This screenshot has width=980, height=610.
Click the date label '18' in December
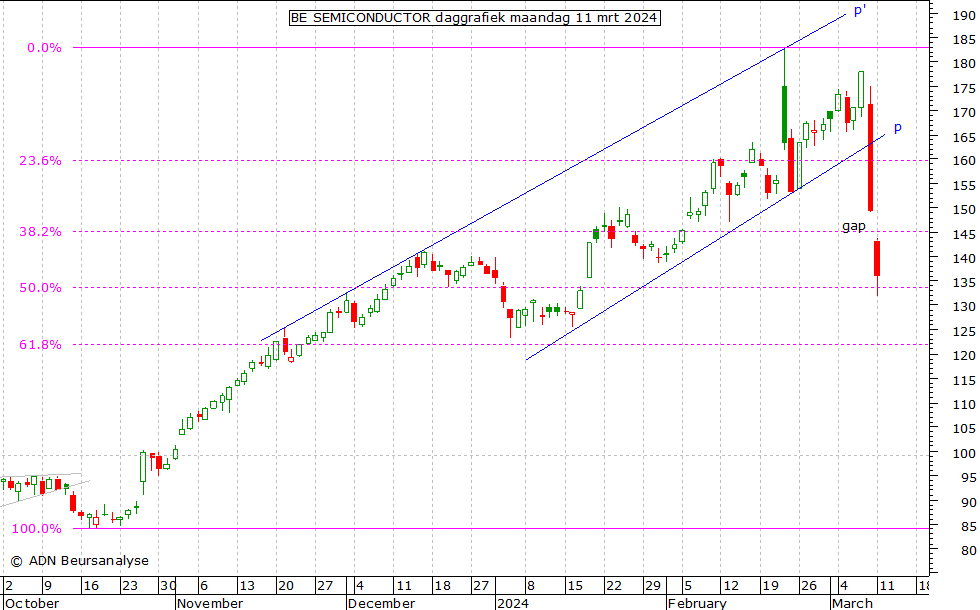pyautogui.click(x=442, y=586)
